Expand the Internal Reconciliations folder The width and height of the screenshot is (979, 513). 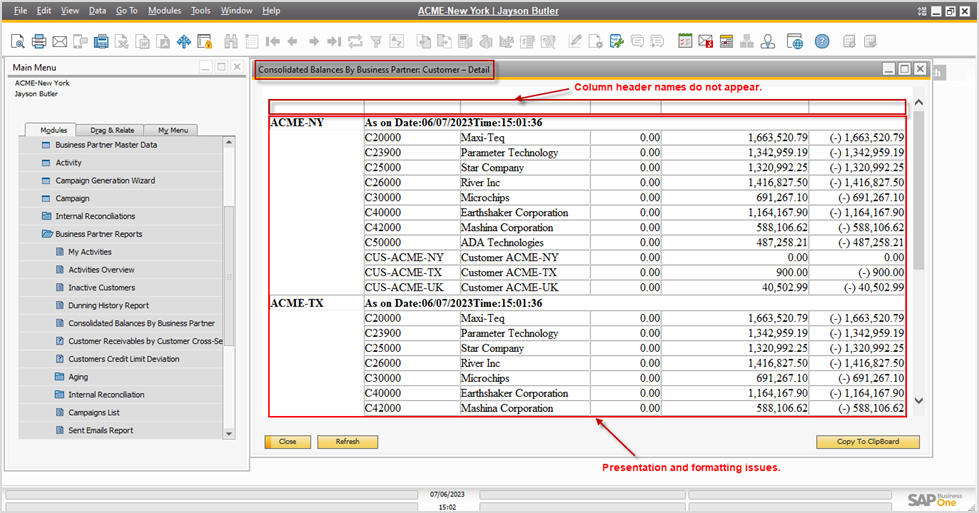click(x=46, y=216)
